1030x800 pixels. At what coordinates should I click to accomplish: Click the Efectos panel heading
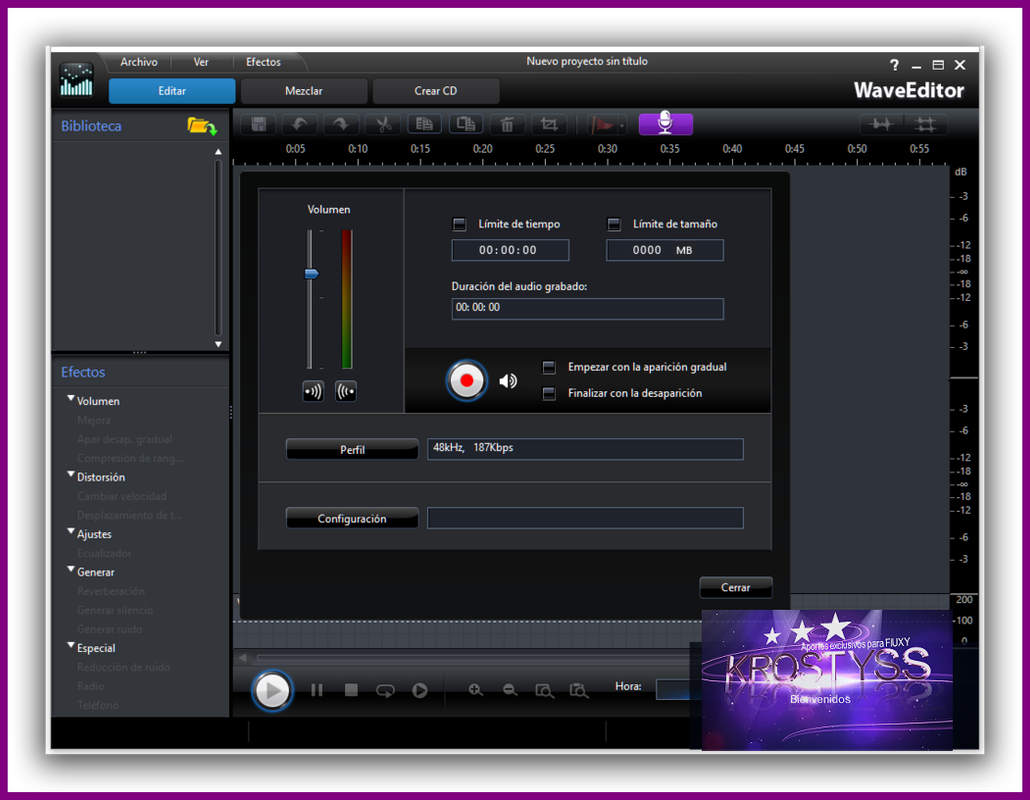pyautogui.click(x=83, y=372)
